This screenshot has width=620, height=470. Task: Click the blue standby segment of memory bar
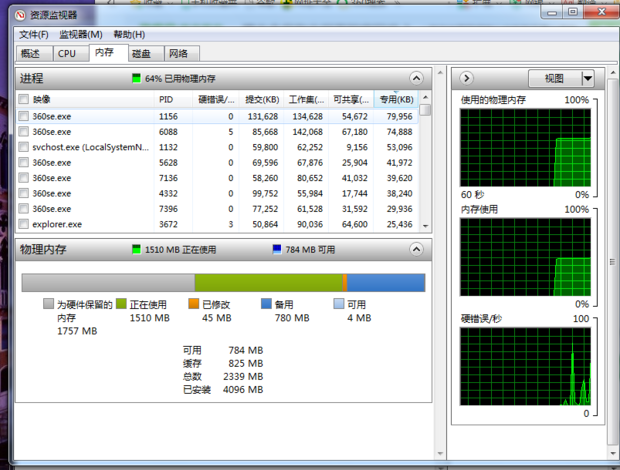[x=386, y=283]
